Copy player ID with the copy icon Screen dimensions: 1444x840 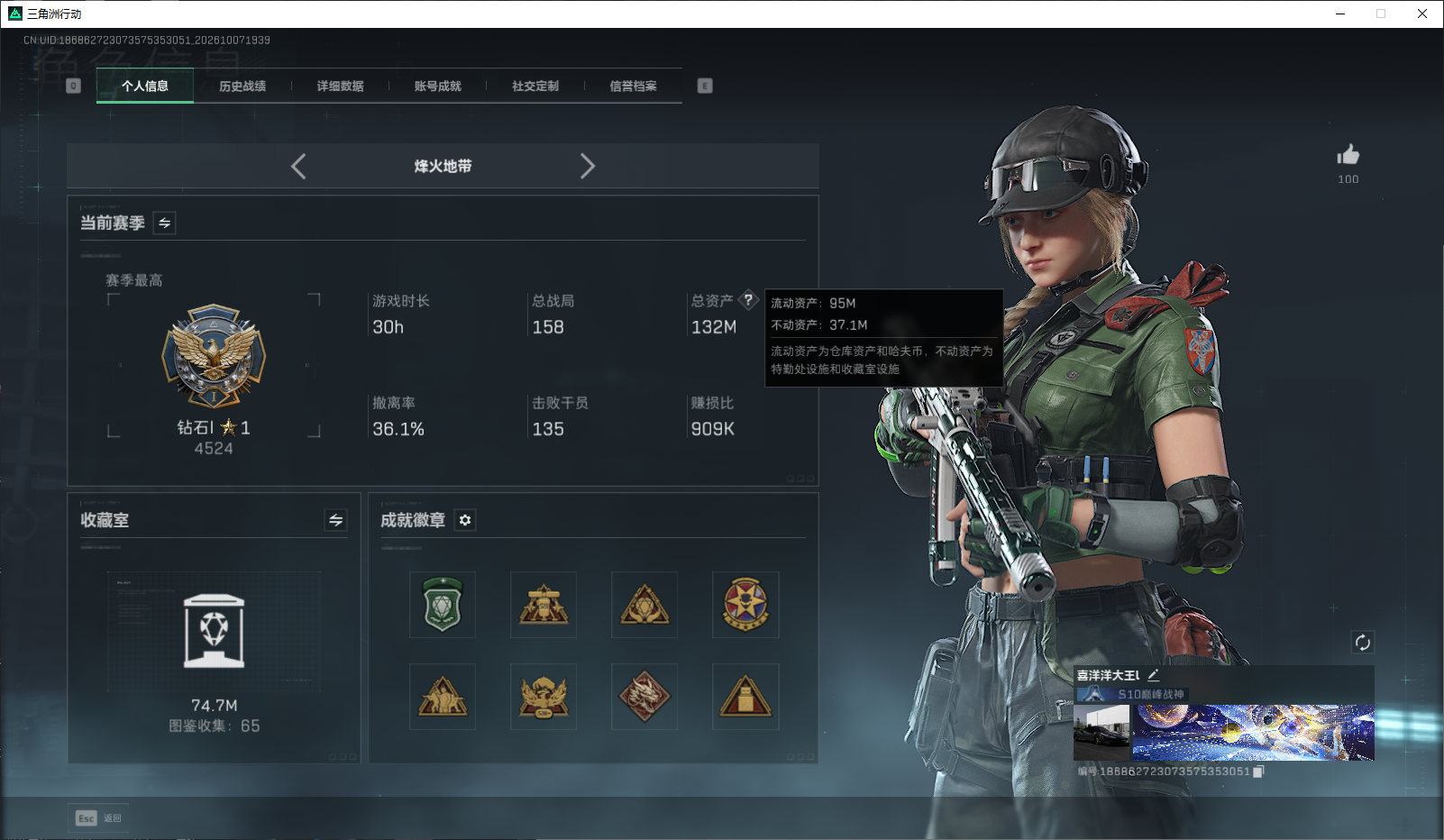pyautogui.click(x=1258, y=772)
